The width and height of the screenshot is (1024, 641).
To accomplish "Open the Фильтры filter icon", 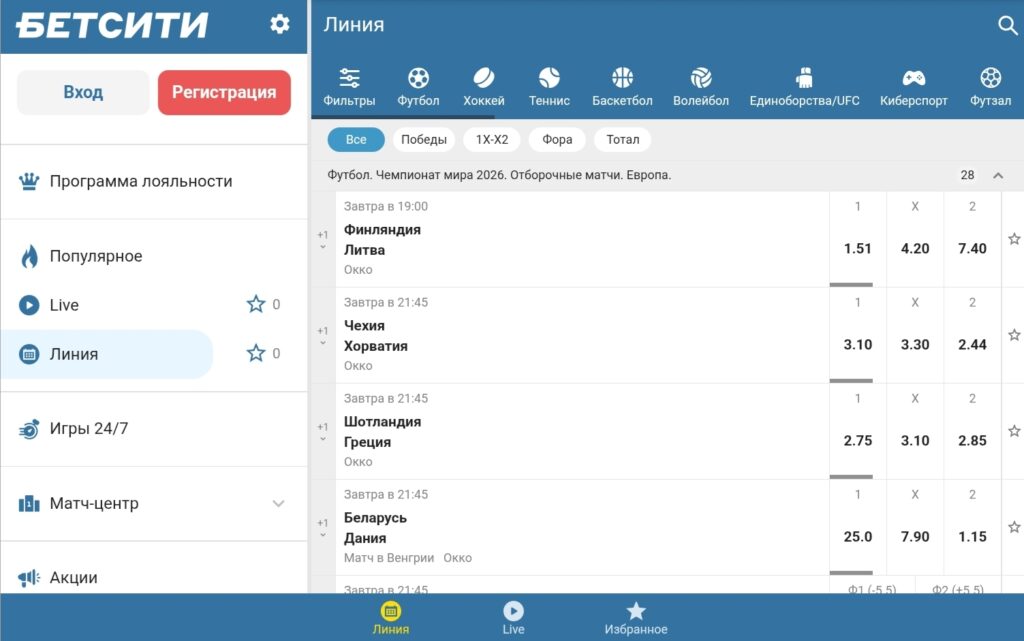I will click(349, 78).
